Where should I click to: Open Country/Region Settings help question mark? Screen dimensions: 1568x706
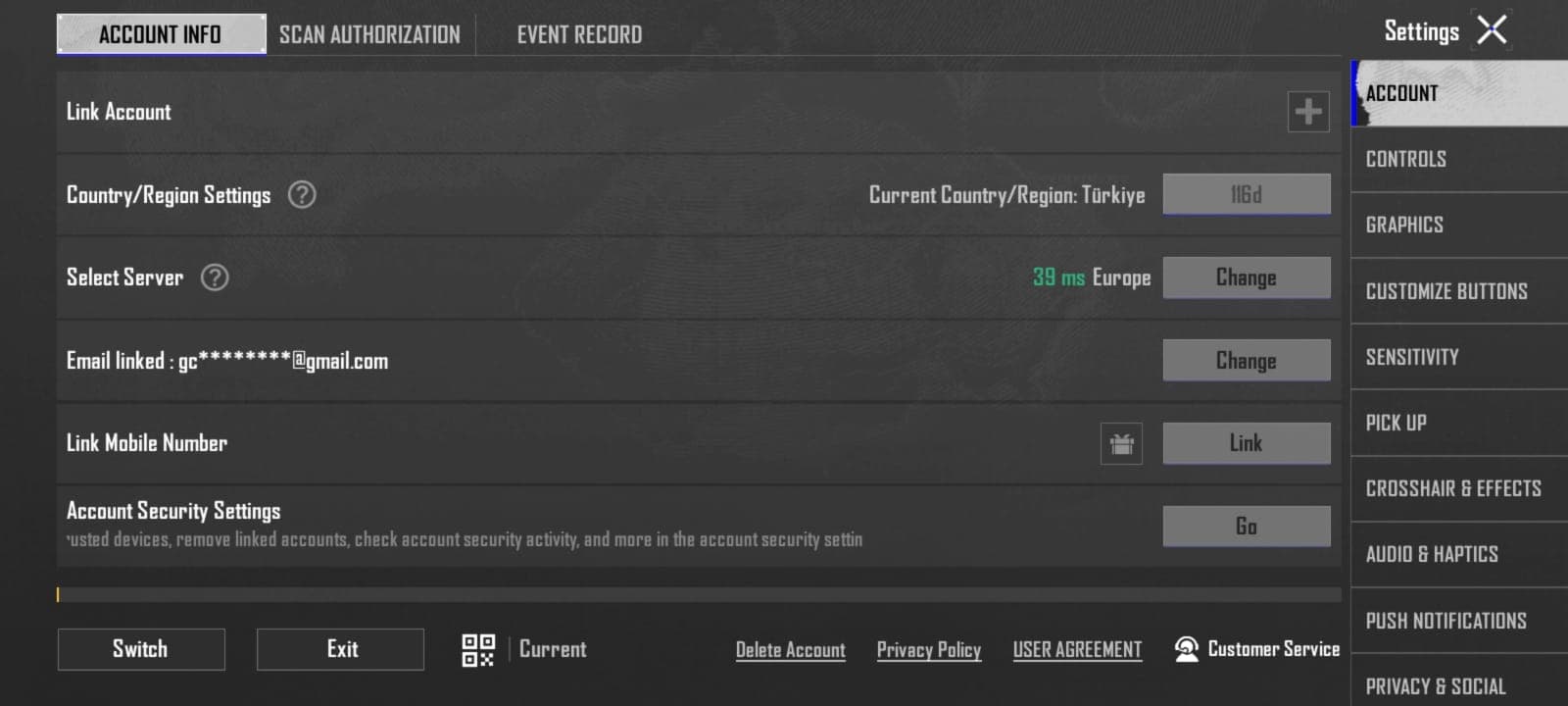pos(302,194)
